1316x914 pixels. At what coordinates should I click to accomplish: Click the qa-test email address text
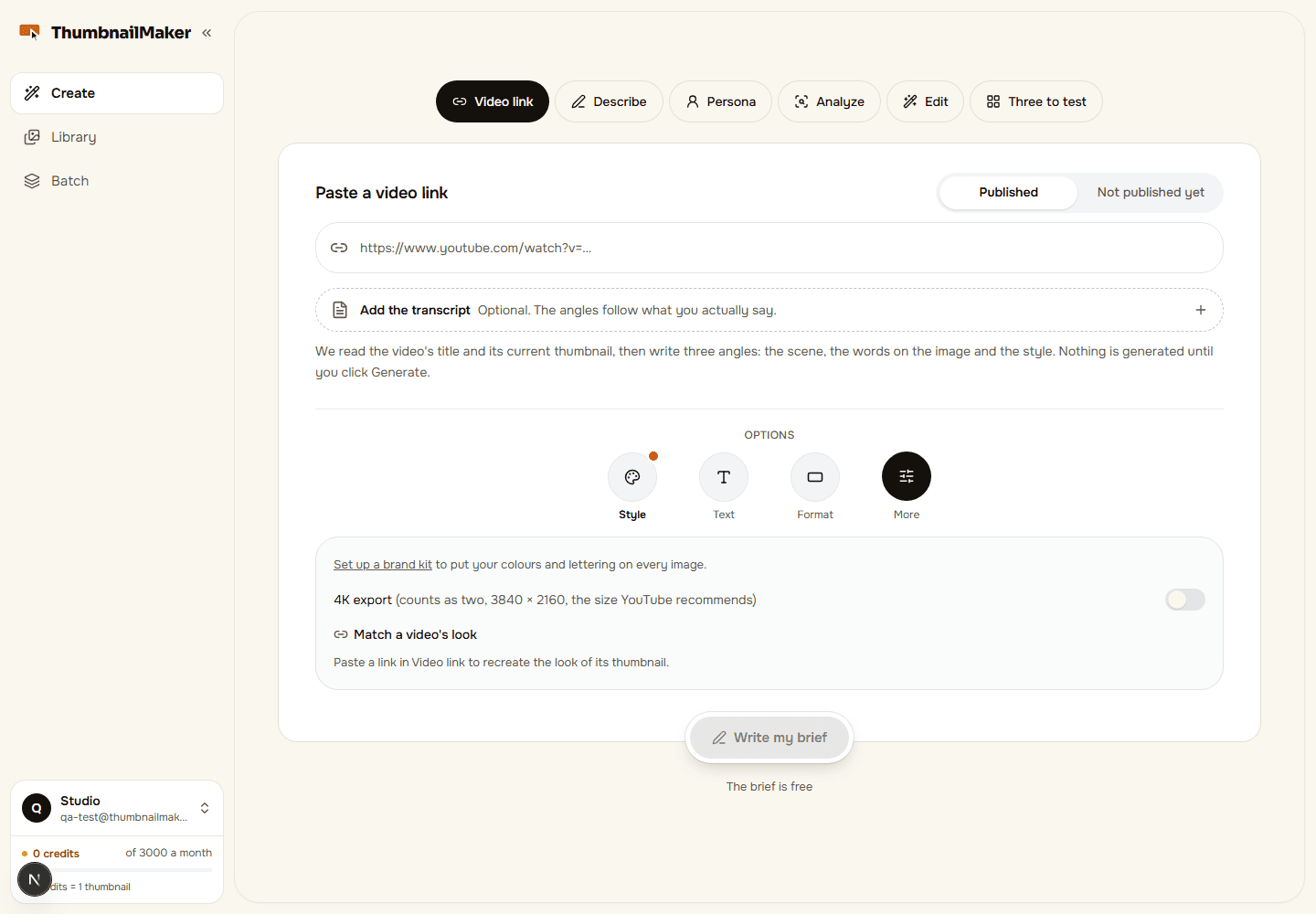click(x=124, y=817)
